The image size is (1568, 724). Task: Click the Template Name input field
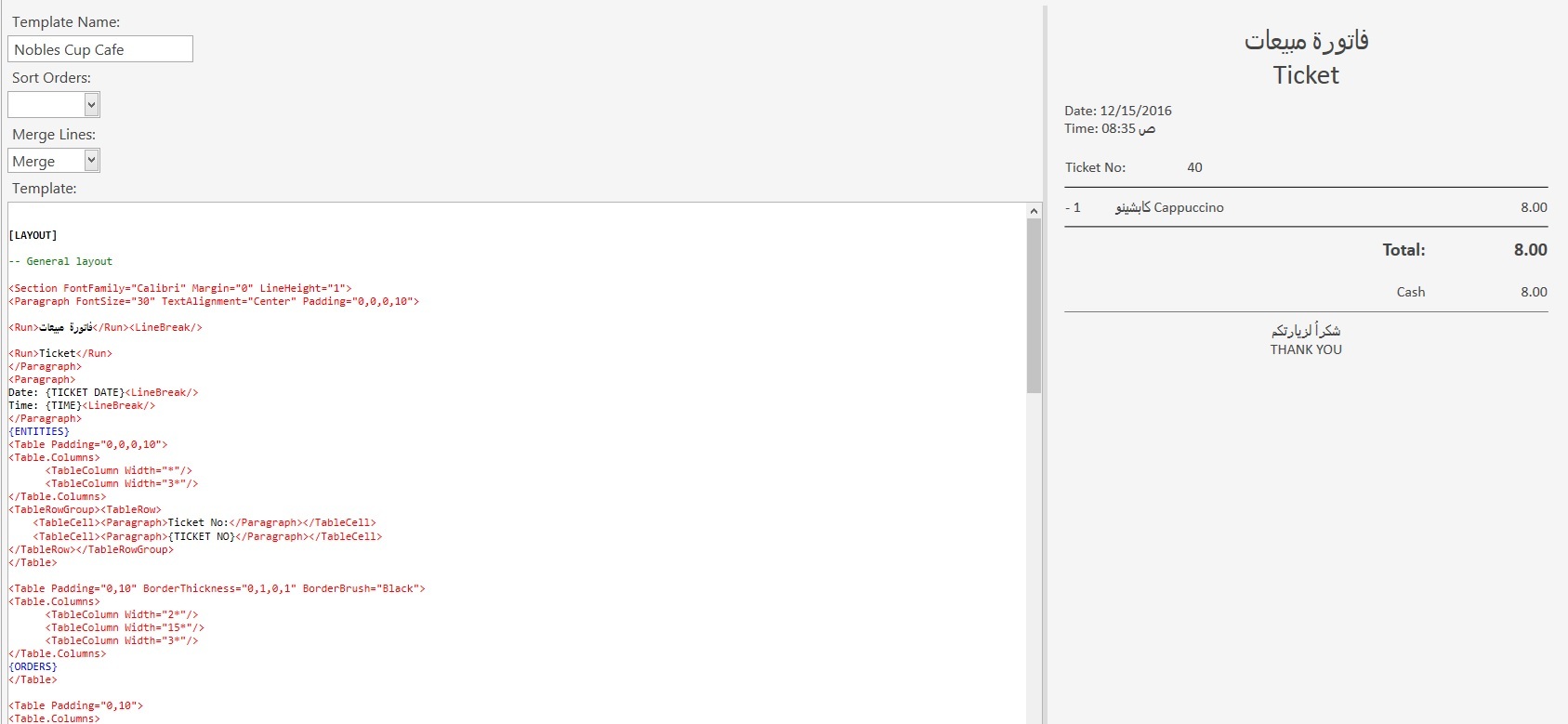tap(100, 49)
